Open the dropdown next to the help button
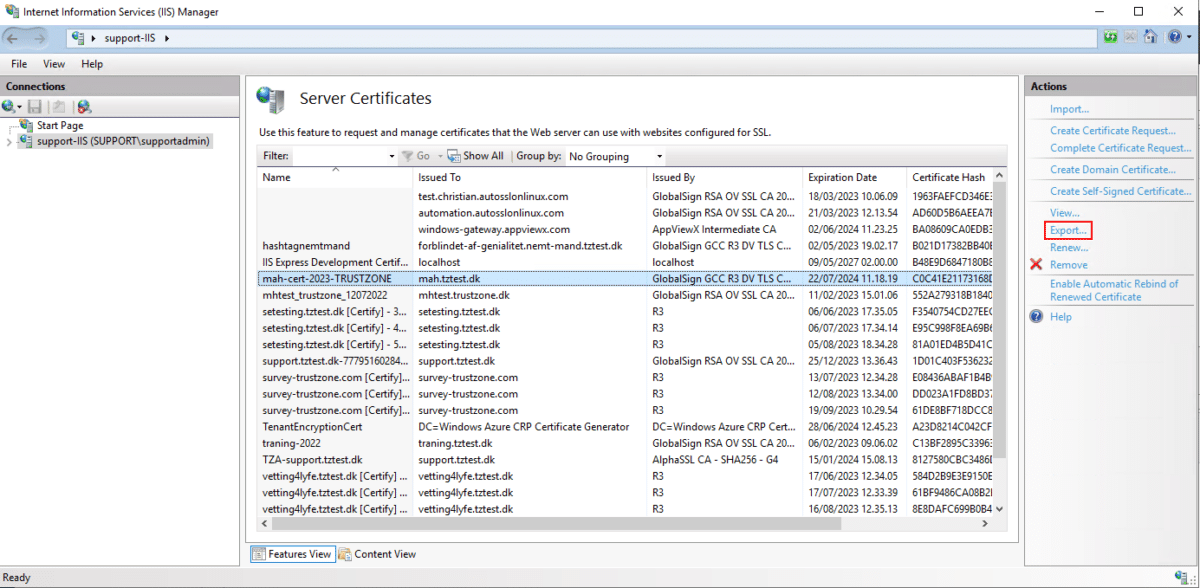This screenshot has height=588, width=1200. click(x=1189, y=37)
